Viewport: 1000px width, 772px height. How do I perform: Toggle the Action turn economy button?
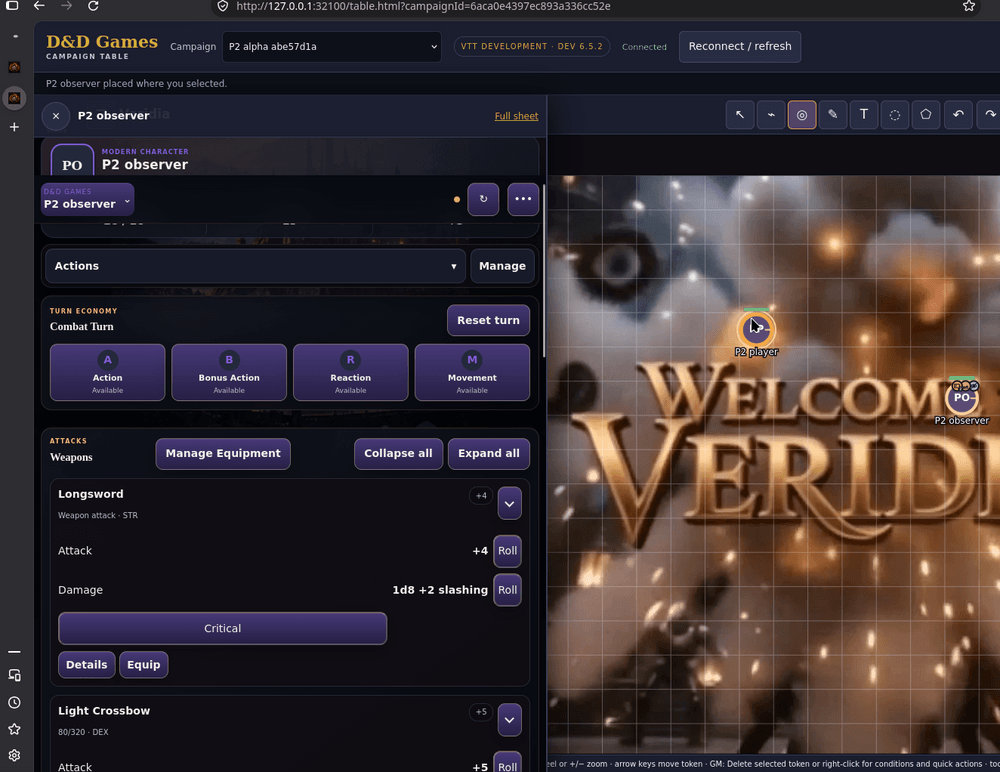click(x=107, y=373)
